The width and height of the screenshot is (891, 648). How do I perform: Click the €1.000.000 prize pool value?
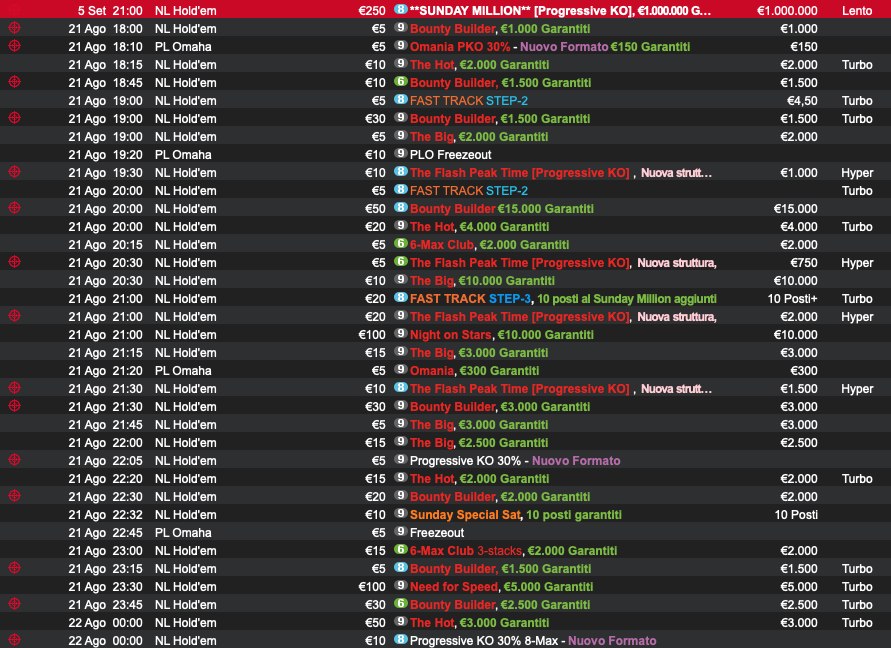pos(787,11)
